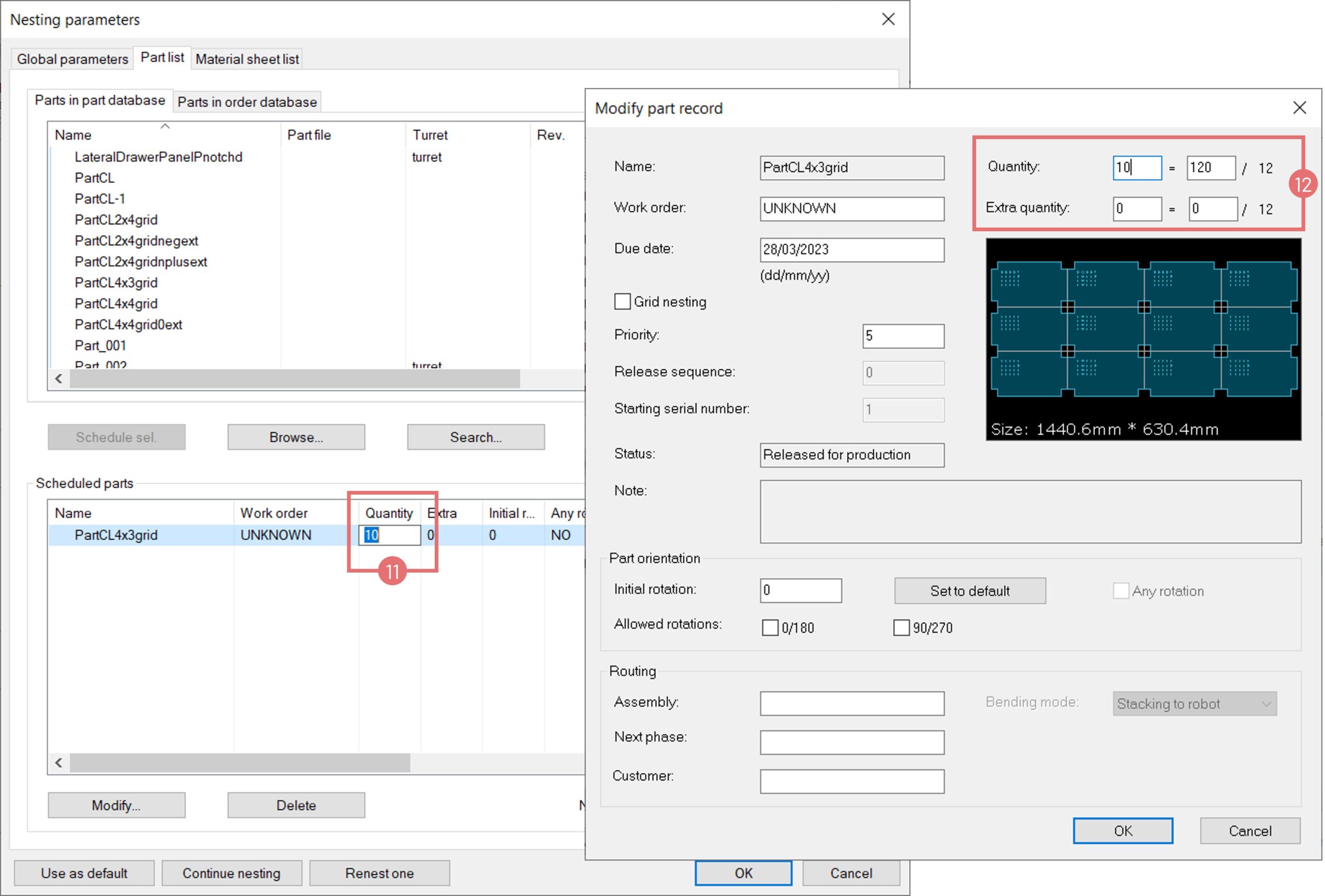This screenshot has height=896, width=1325.
Task: Click the Priority input field
Action: (x=903, y=336)
